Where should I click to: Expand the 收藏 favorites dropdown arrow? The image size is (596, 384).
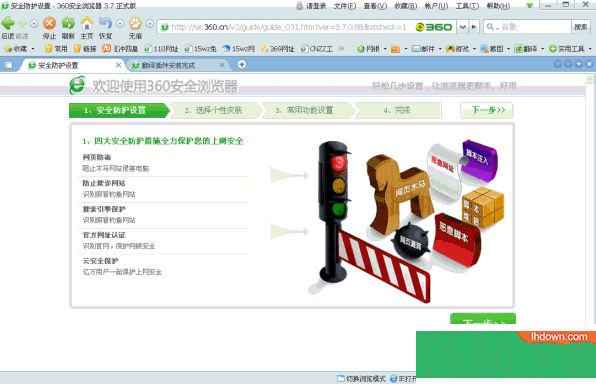33,49
